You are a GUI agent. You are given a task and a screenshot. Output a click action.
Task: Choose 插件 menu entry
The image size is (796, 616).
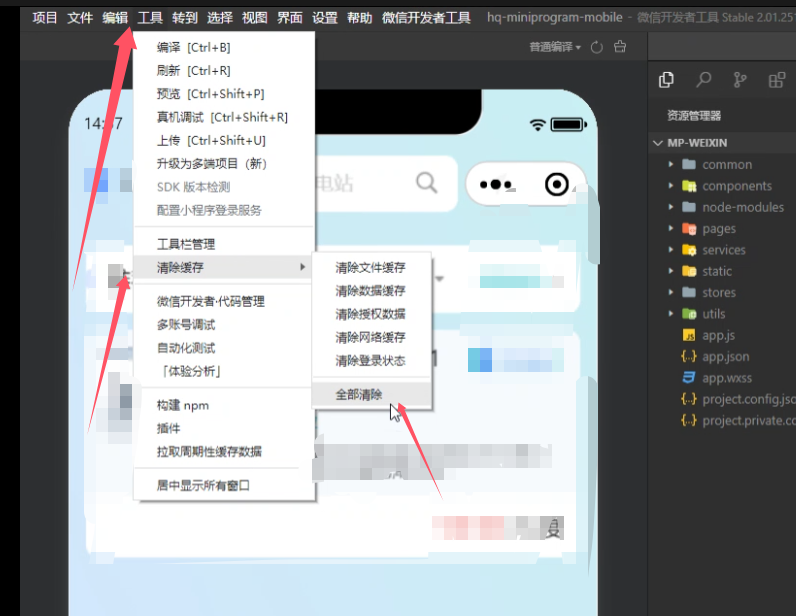224,429
